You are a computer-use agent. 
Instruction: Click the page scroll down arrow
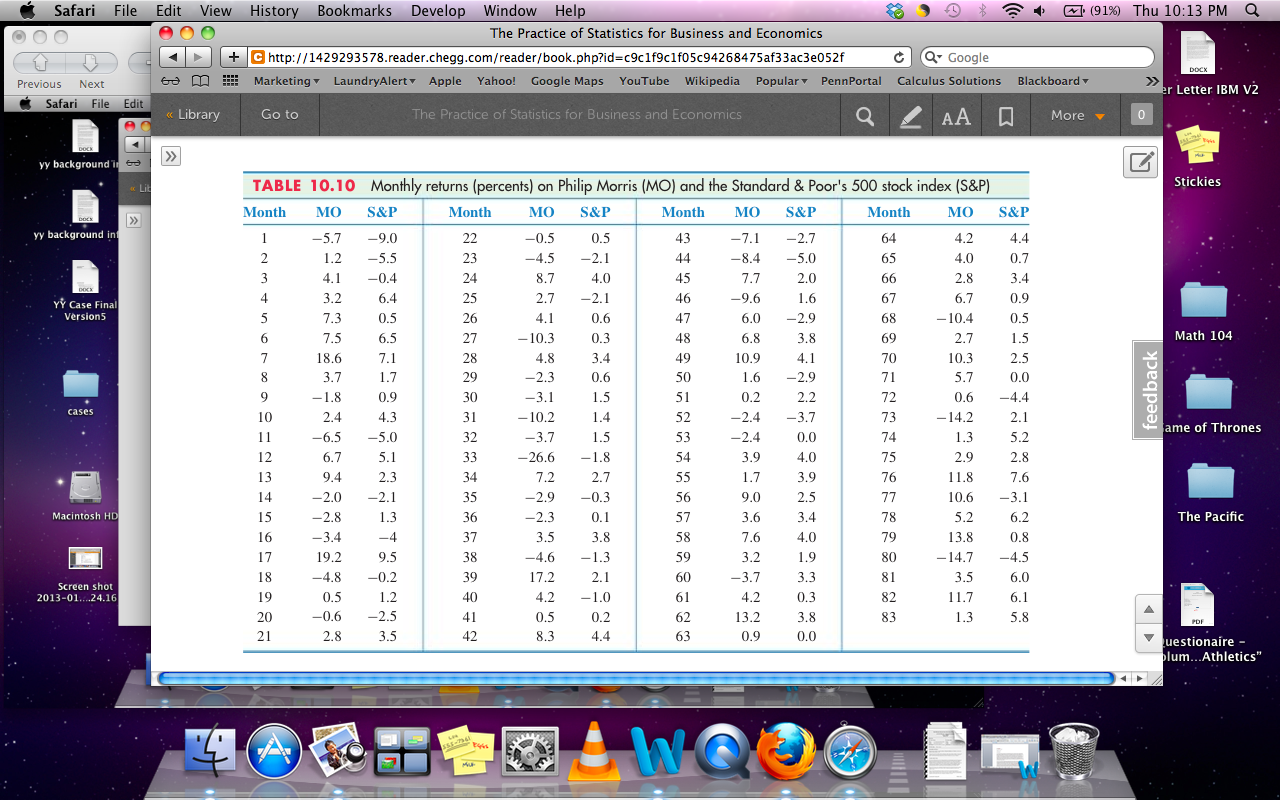1149,638
